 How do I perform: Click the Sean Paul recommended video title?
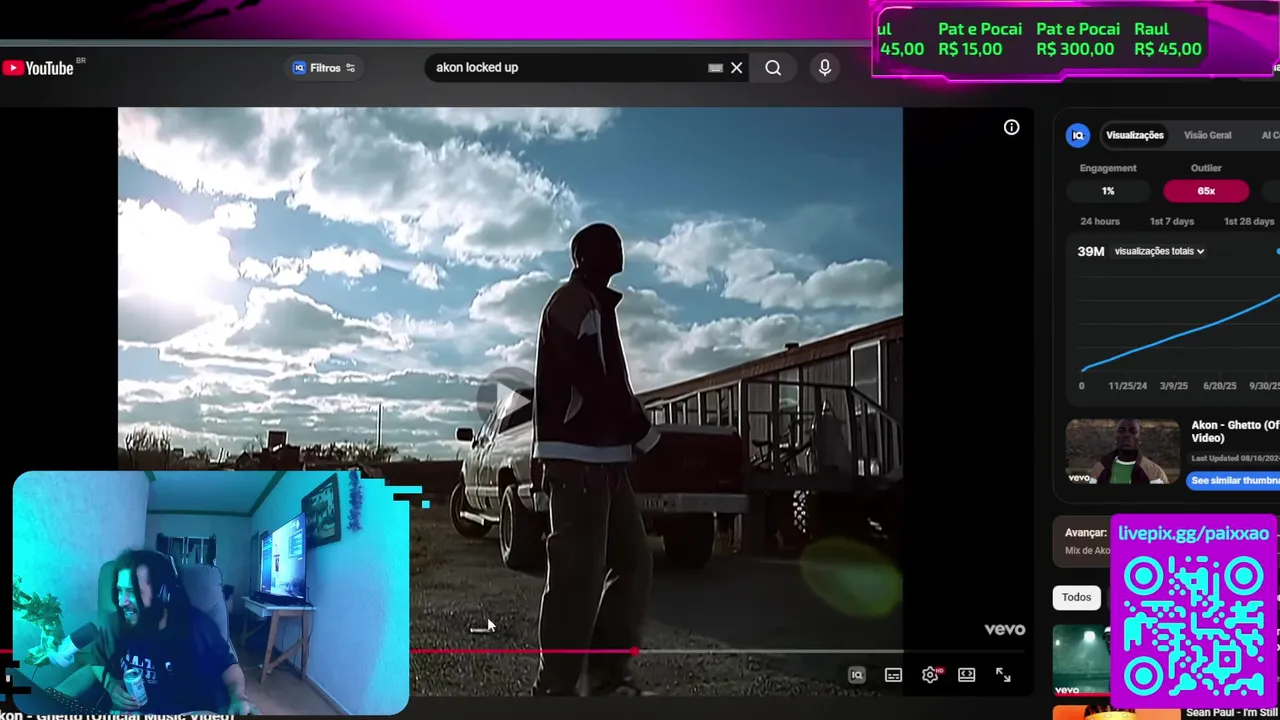click(1232, 712)
